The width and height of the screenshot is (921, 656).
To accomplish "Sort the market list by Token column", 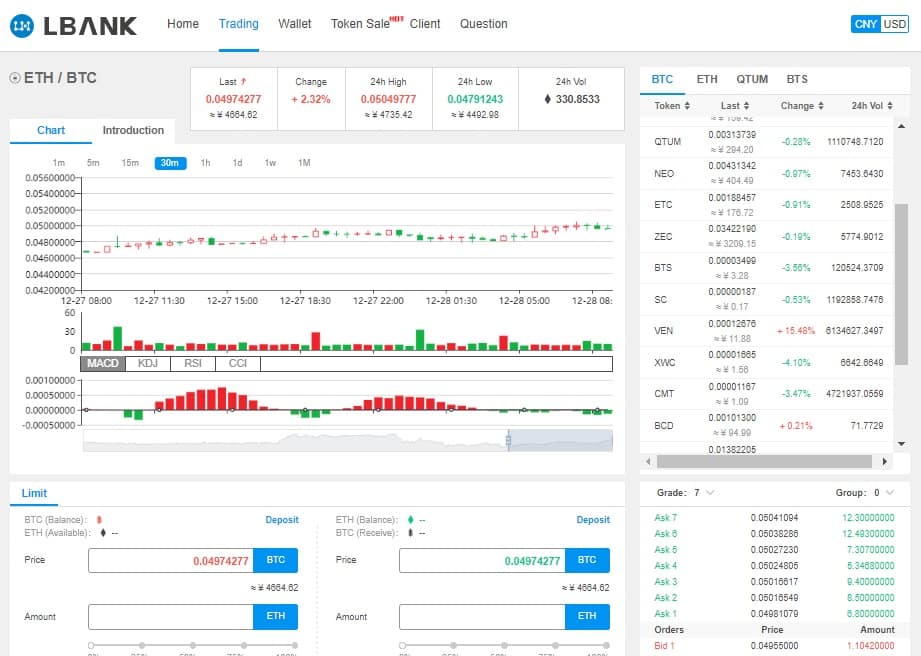I will point(672,106).
